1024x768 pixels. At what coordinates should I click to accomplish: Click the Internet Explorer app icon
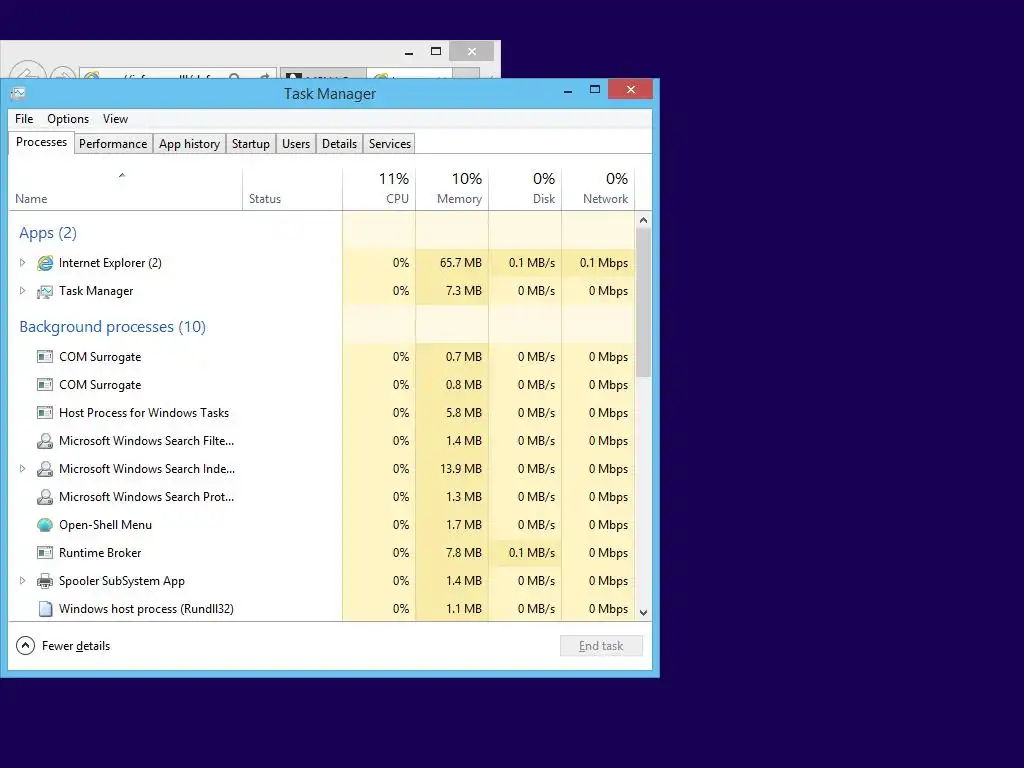point(45,263)
